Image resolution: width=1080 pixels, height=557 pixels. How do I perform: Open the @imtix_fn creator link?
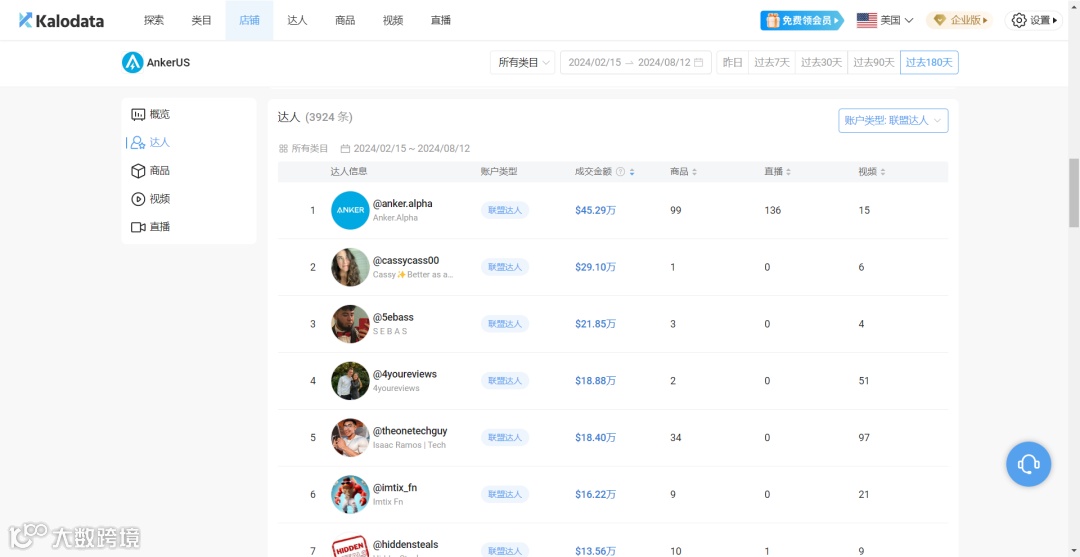tap(395, 487)
